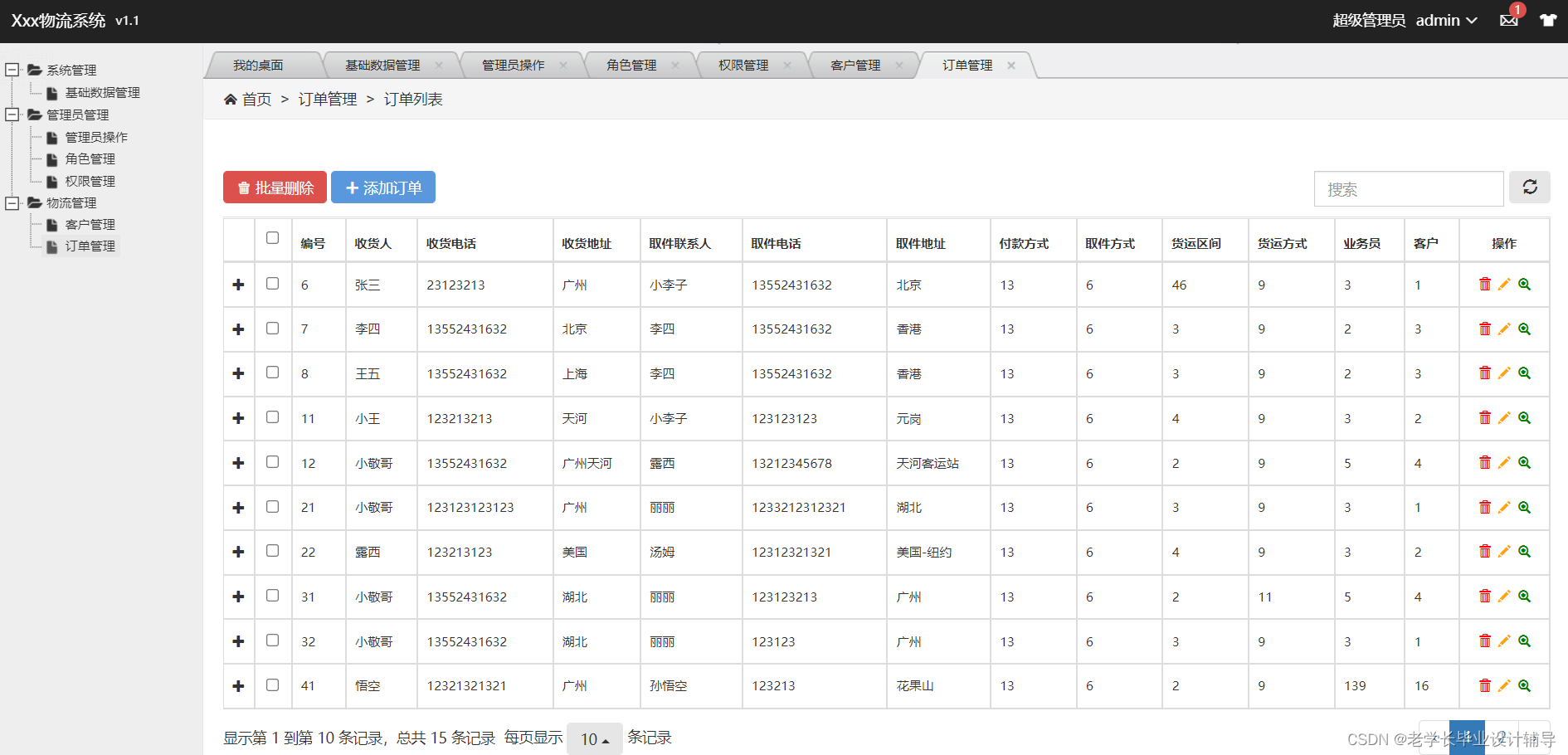Edit order 7 with the pencil icon
This screenshot has height=755, width=1568.
pyautogui.click(x=1504, y=329)
